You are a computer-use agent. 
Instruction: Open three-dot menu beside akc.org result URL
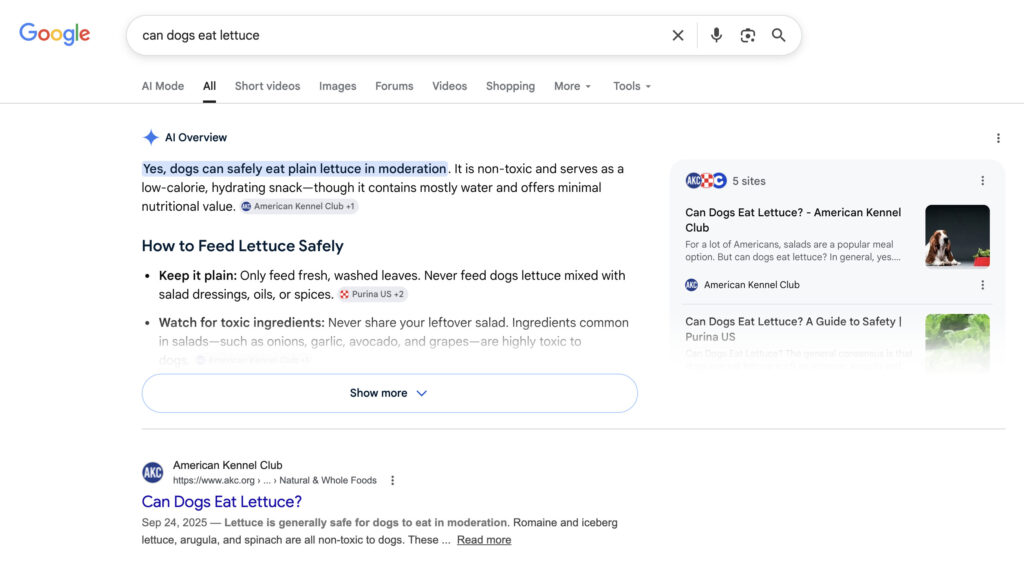coord(392,480)
